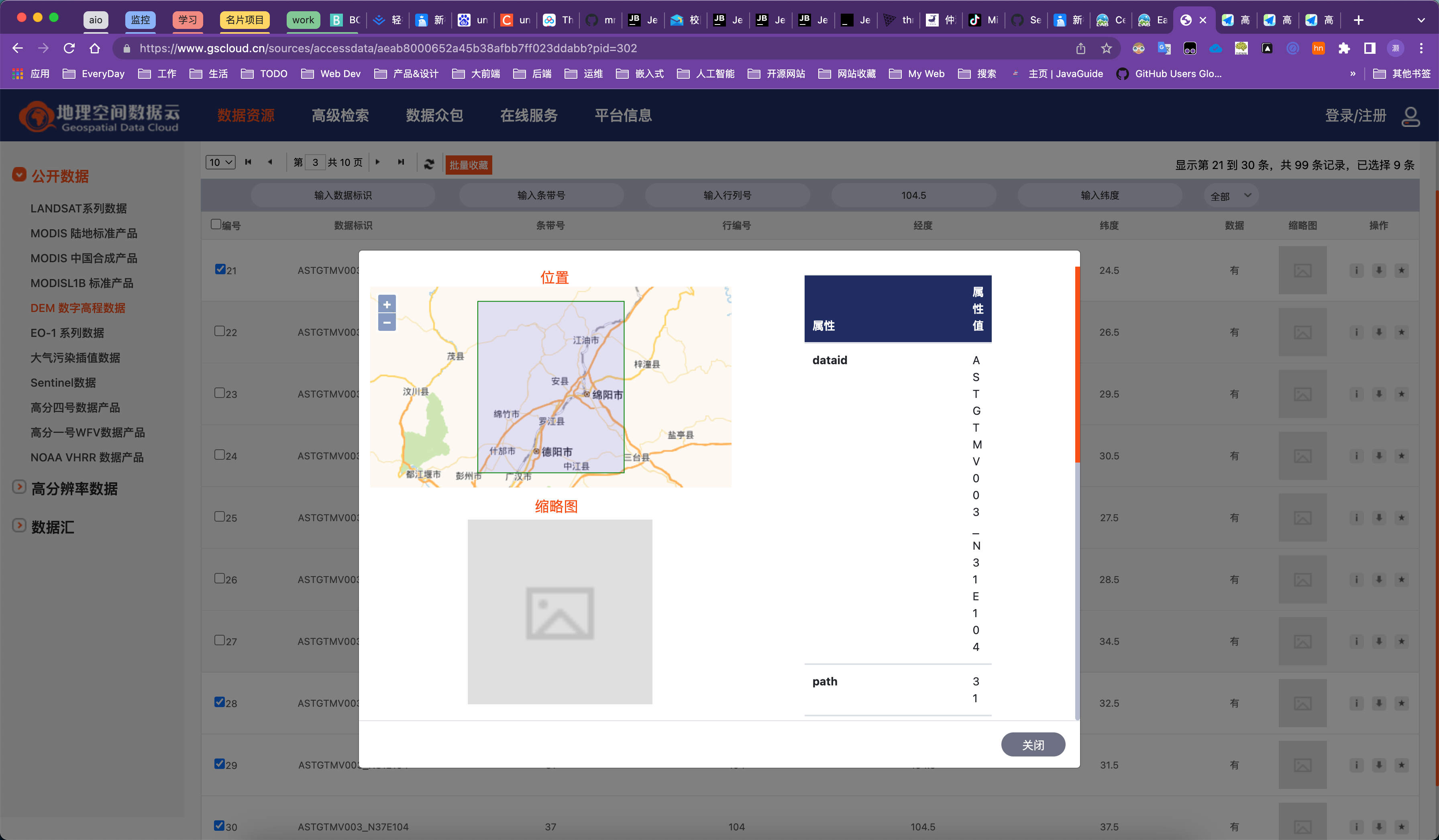Select DEM 数字高程数据 in the sidebar
This screenshot has height=840, width=1439.
click(x=77, y=308)
